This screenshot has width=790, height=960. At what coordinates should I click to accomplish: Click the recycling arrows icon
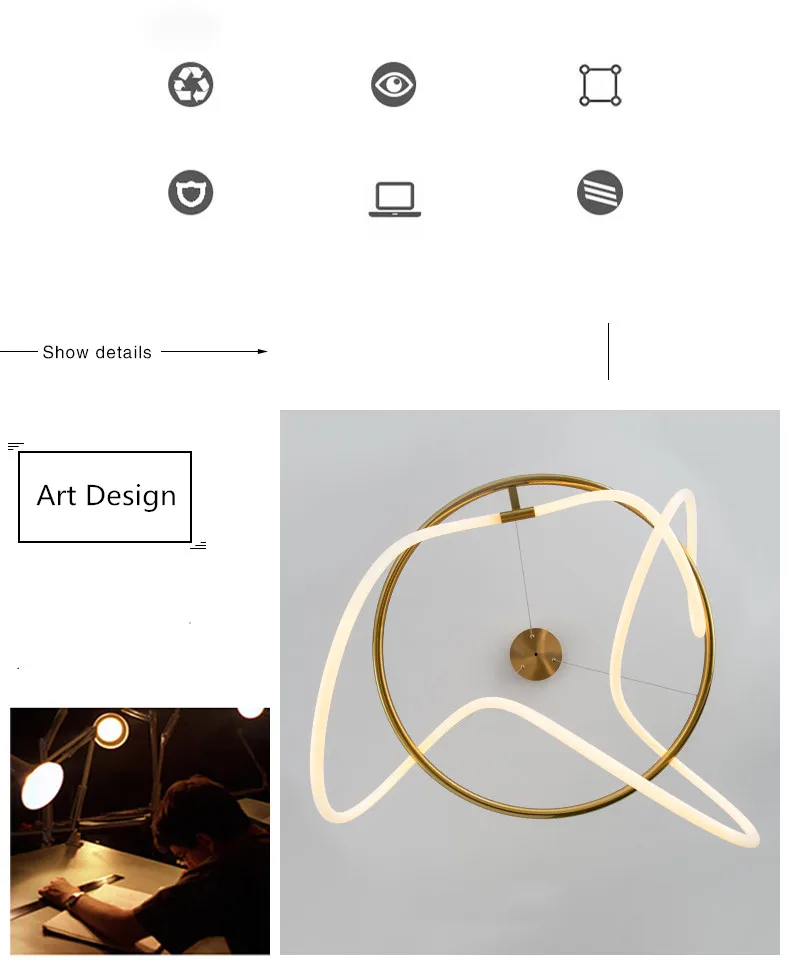click(190, 84)
